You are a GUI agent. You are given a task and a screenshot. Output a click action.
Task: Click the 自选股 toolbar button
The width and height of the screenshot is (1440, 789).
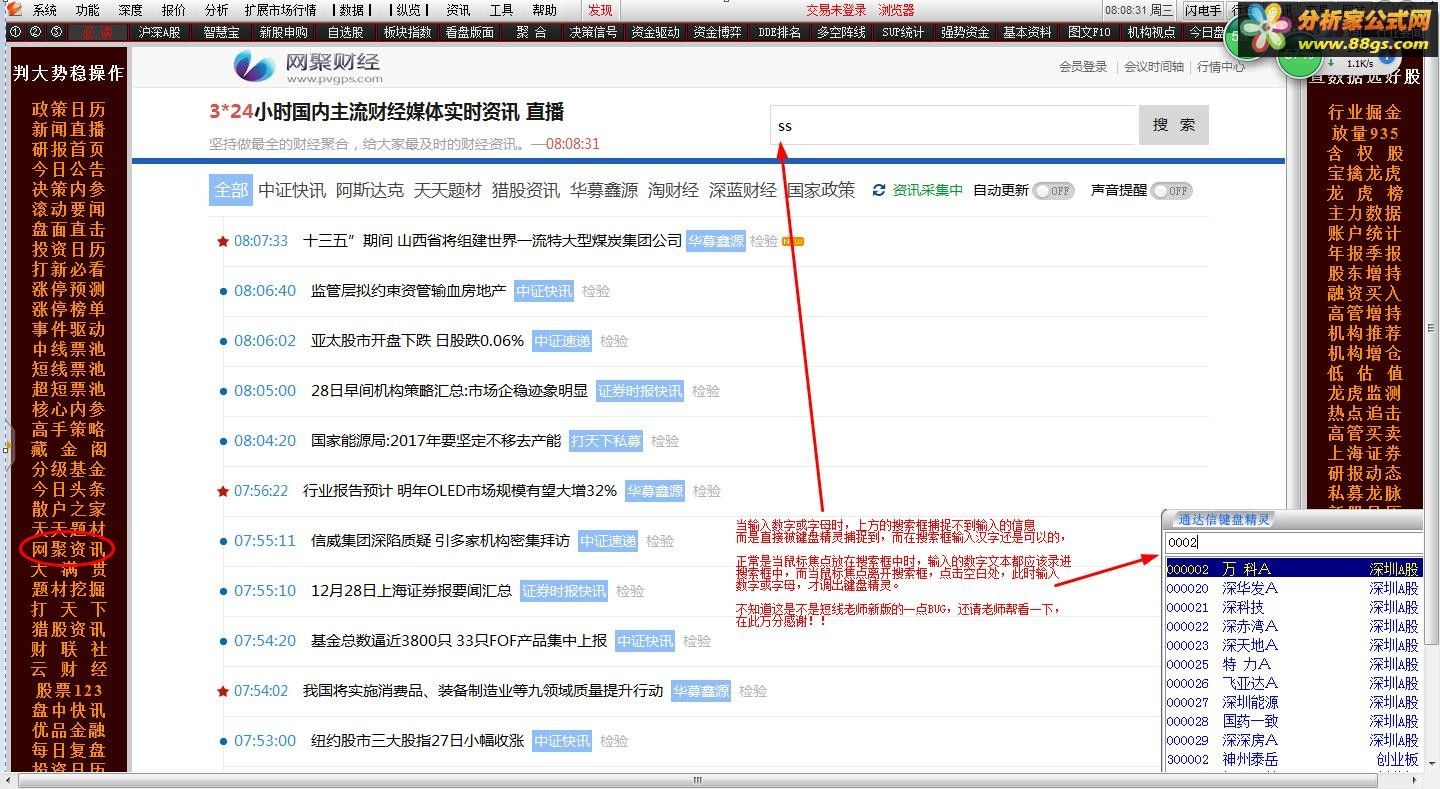[x=345, y=32]
